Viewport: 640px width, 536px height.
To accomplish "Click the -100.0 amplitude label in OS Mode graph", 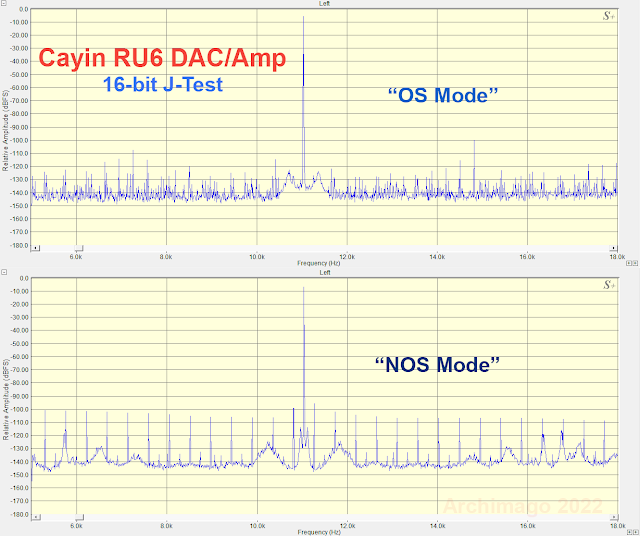I will click(x=20, y=140).
